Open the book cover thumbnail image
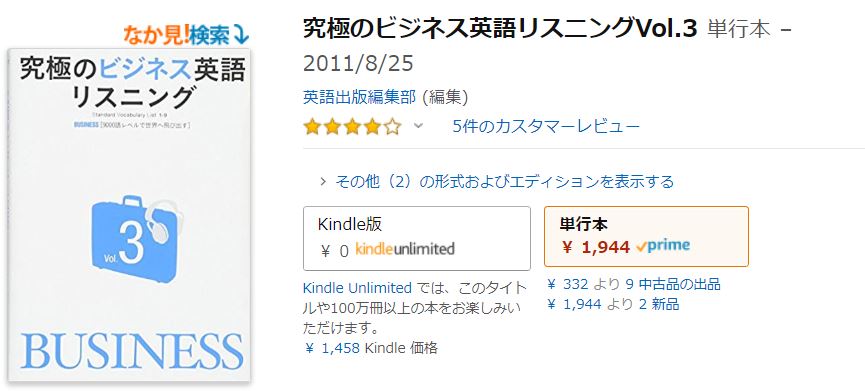 click(130, 215)
